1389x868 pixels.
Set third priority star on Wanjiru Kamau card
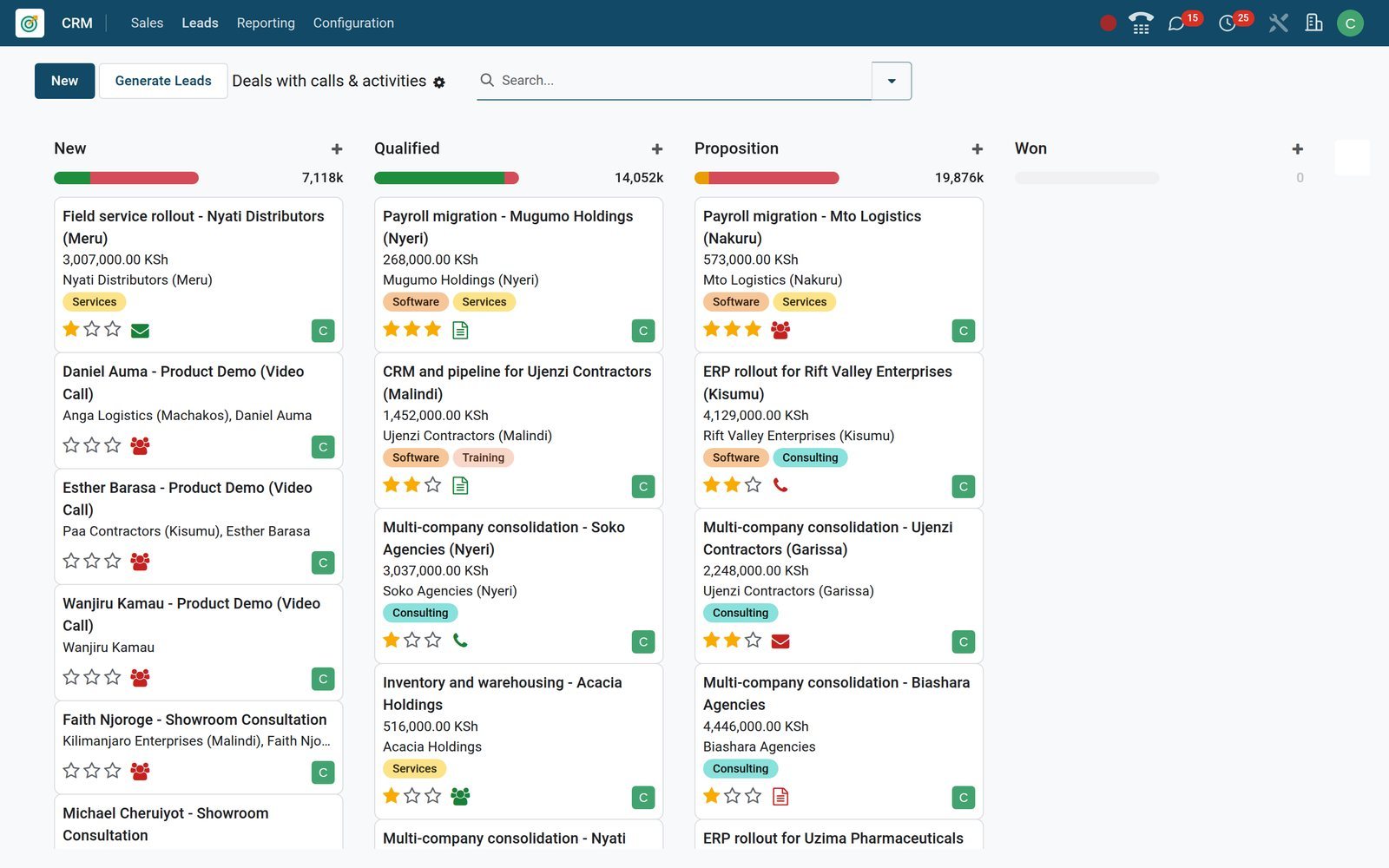tap(113, 676)
